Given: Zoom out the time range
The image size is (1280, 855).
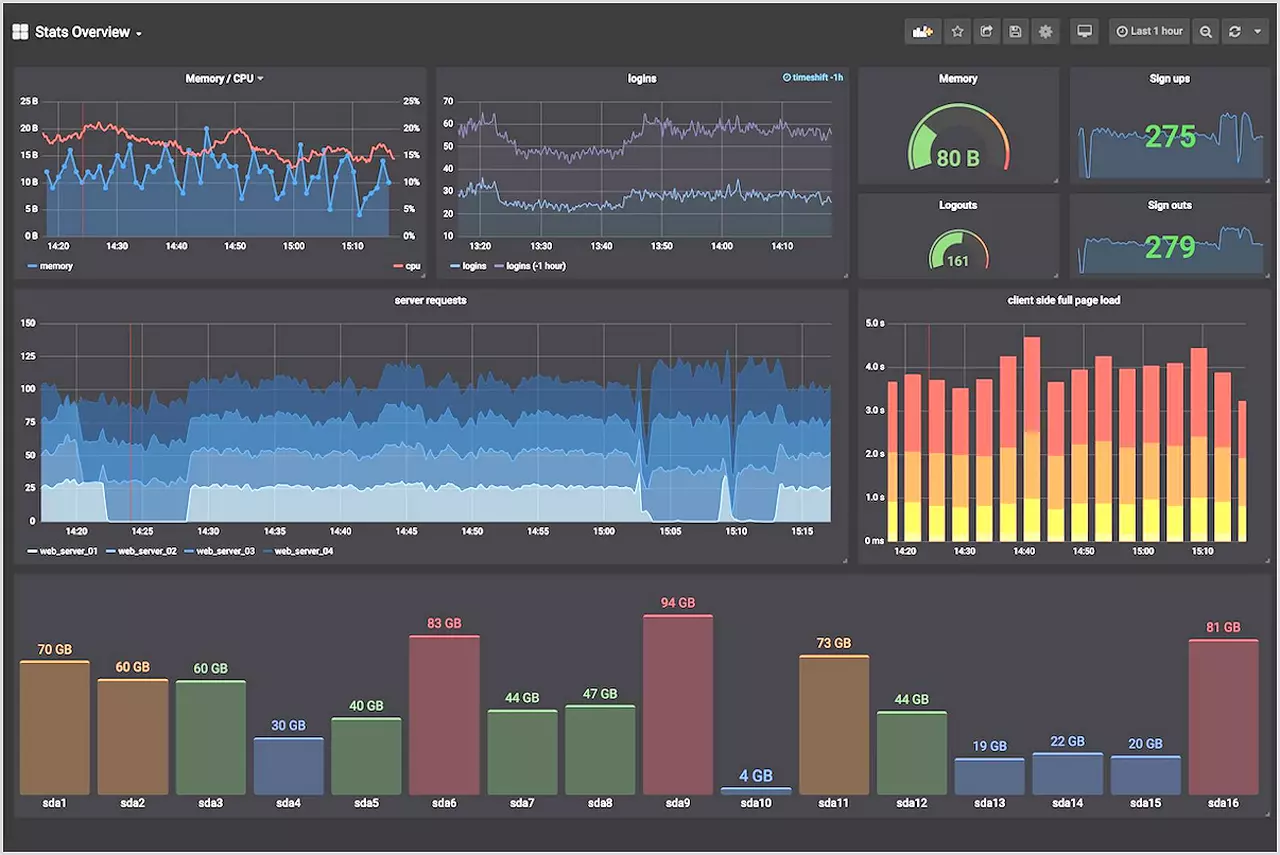Looking at the screenshot, I should point(1206,32).
